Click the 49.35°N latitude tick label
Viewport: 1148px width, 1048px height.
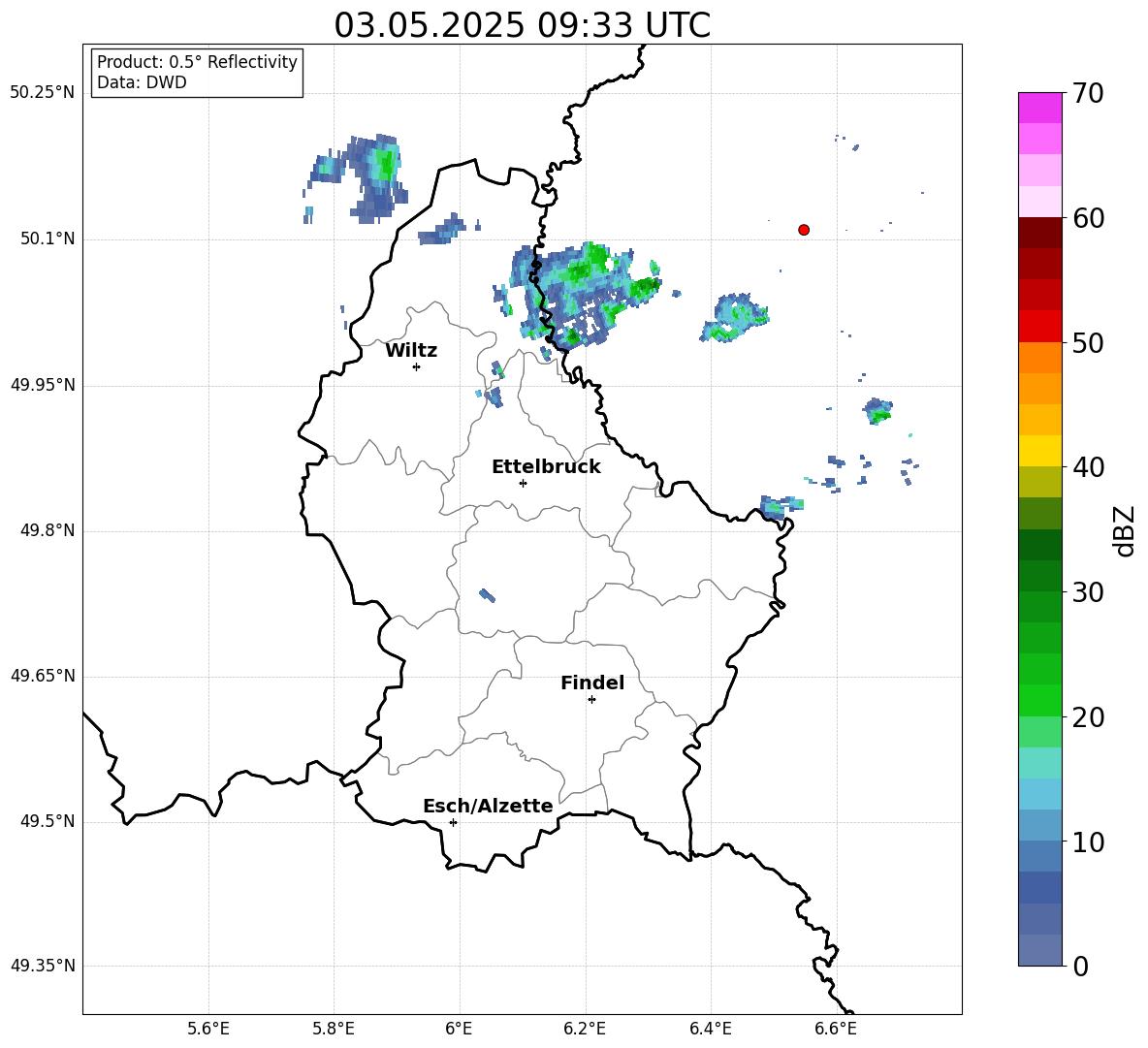click(43, 966)
